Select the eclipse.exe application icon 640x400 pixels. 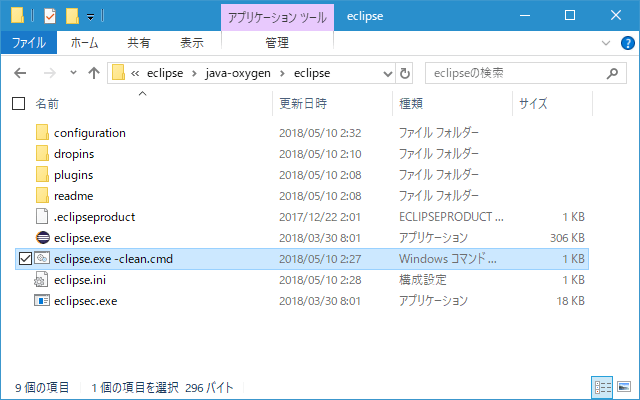(x=42, y=238)
